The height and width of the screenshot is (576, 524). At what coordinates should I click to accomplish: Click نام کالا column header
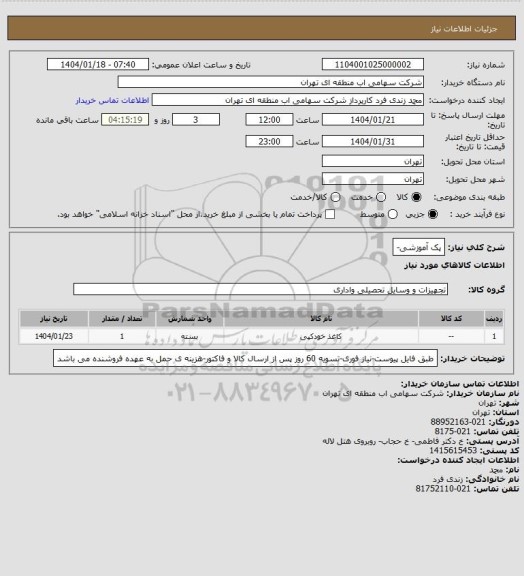[x=321, y=318]
